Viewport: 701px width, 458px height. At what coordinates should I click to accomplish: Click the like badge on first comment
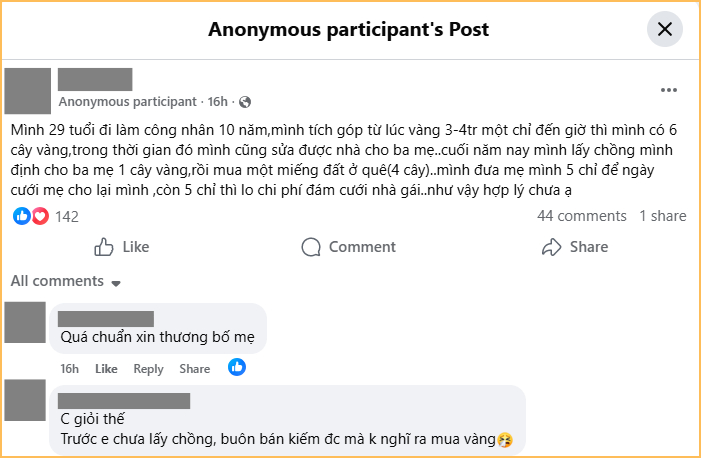pos(237,368)
